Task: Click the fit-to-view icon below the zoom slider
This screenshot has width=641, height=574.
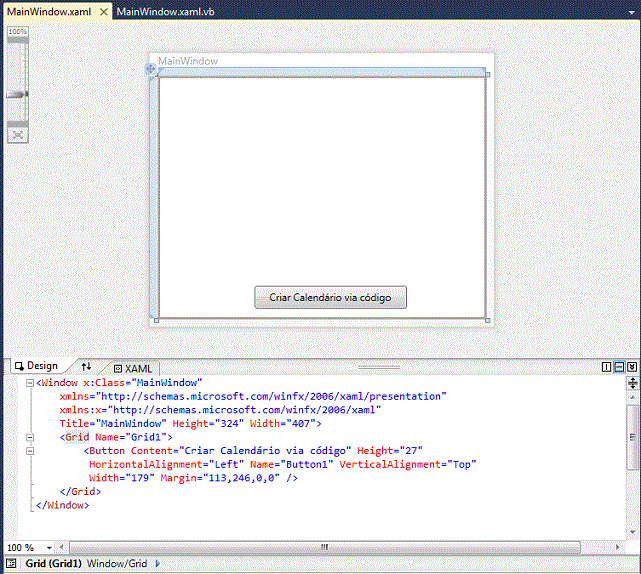Action: 18,135
